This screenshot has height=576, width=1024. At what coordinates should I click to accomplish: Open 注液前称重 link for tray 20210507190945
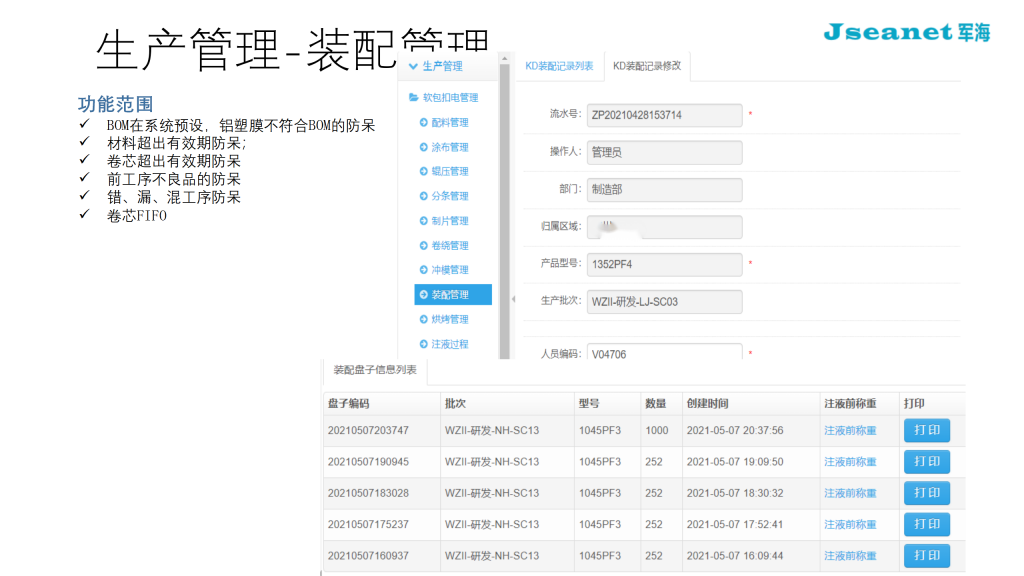pyautogui.click(x=850, y=462)
